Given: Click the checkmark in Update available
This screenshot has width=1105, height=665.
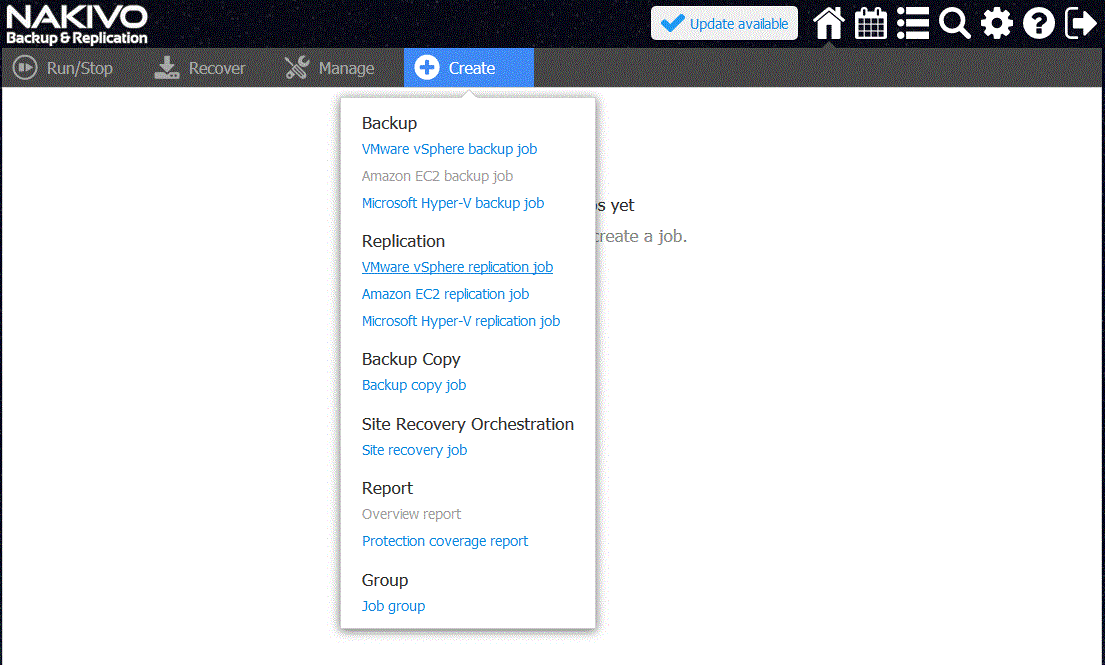Looking at the screenshot, I should 672,23.
